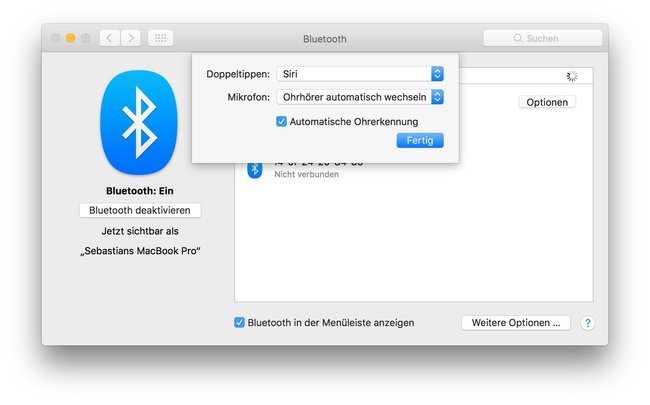Click the Bluetooth: Ein status label
The width and height of the screenshot is (650, 405).
(140, 191)
